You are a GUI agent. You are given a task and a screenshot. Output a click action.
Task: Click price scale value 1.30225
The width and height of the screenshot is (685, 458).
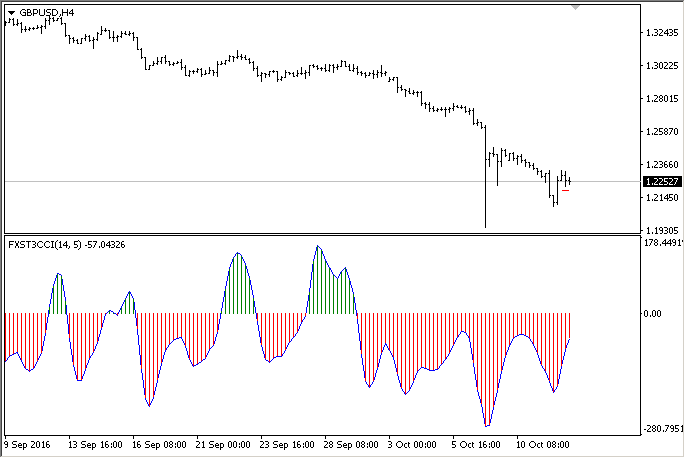point(662,66)
